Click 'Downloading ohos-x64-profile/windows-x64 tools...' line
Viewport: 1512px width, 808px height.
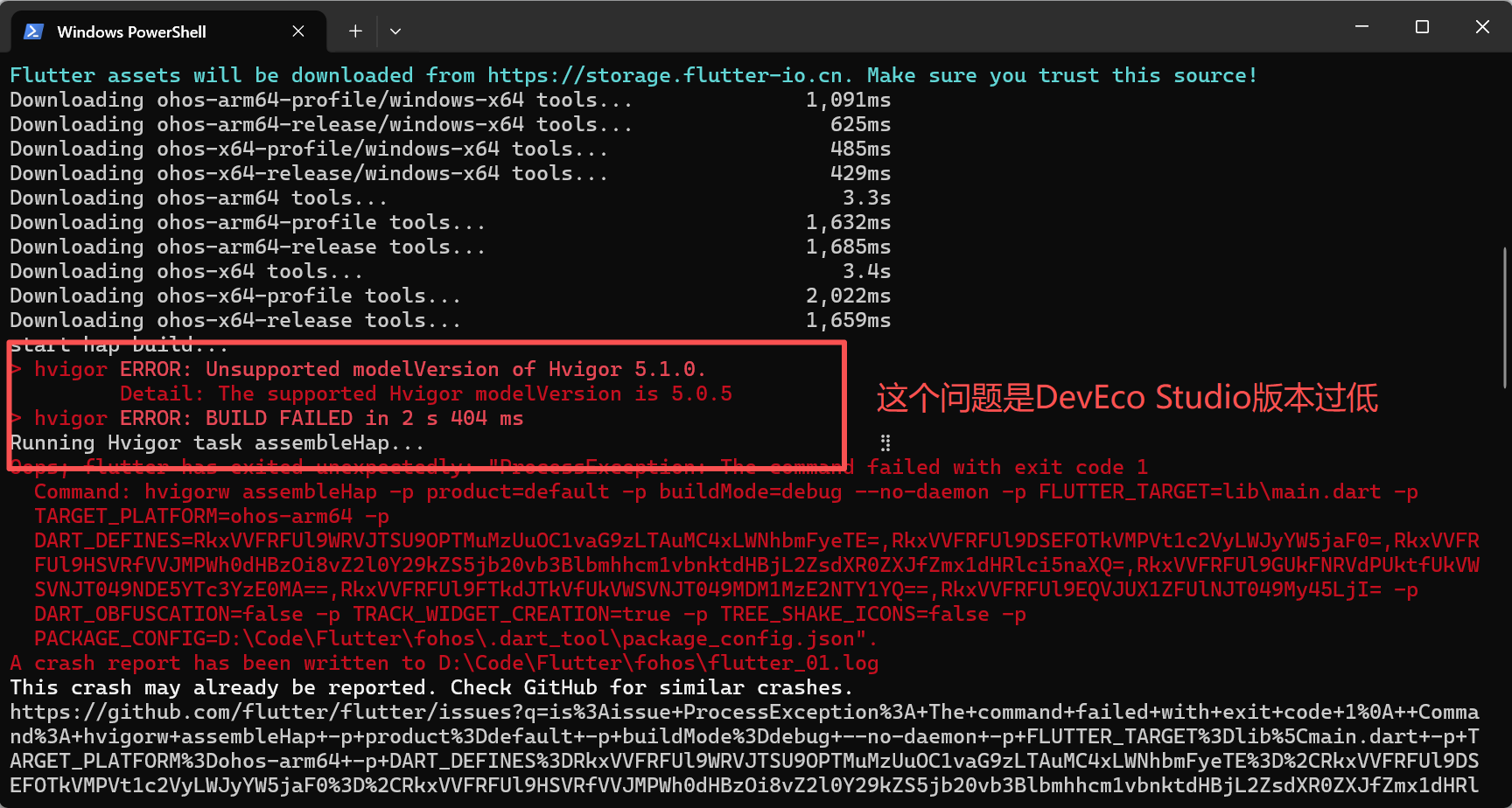click(x=309, y=149)
